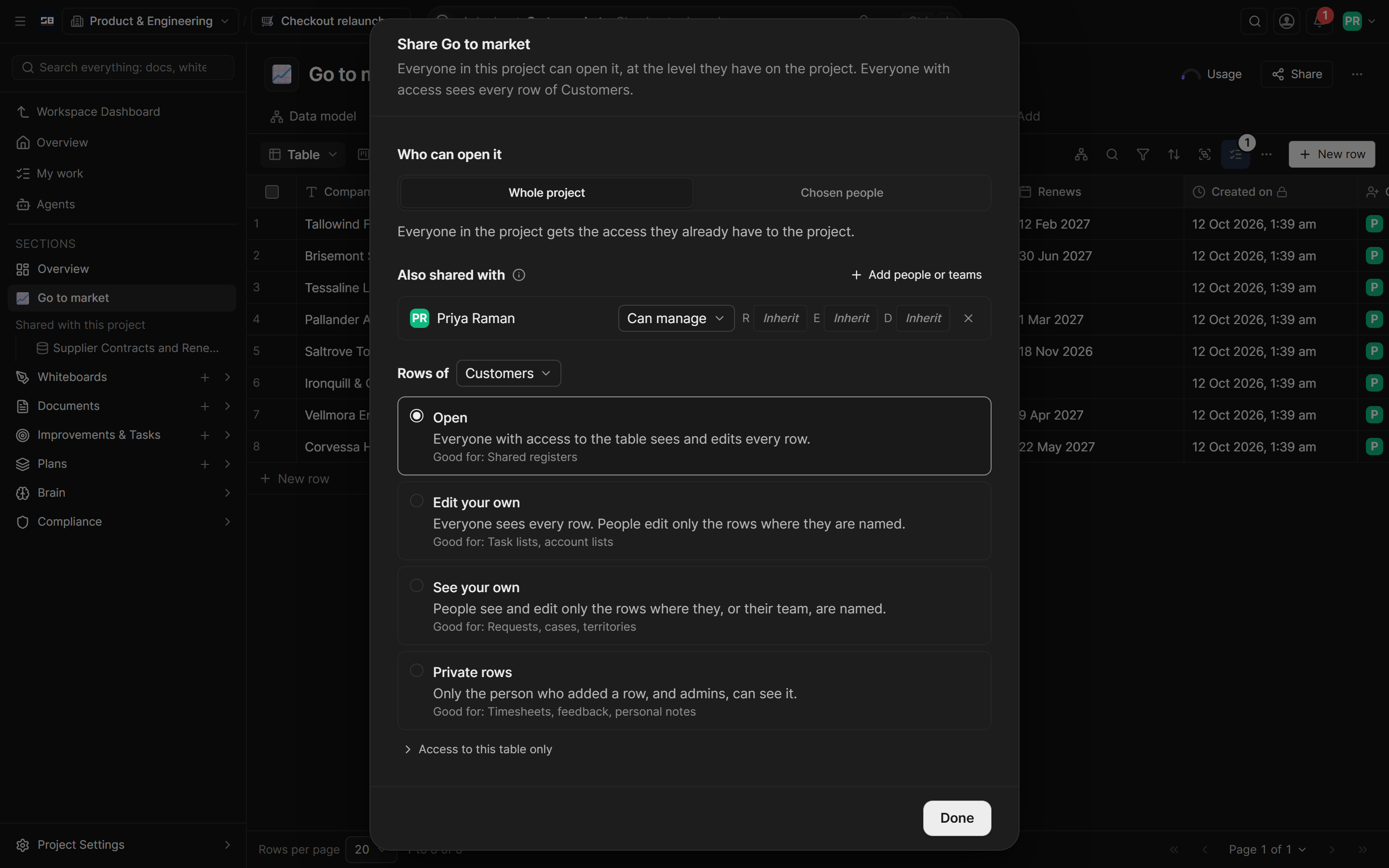Click the scan/focus icon in table toolbar
1389x868 pixels.
pyautogui.click(x=1205, y=154)
